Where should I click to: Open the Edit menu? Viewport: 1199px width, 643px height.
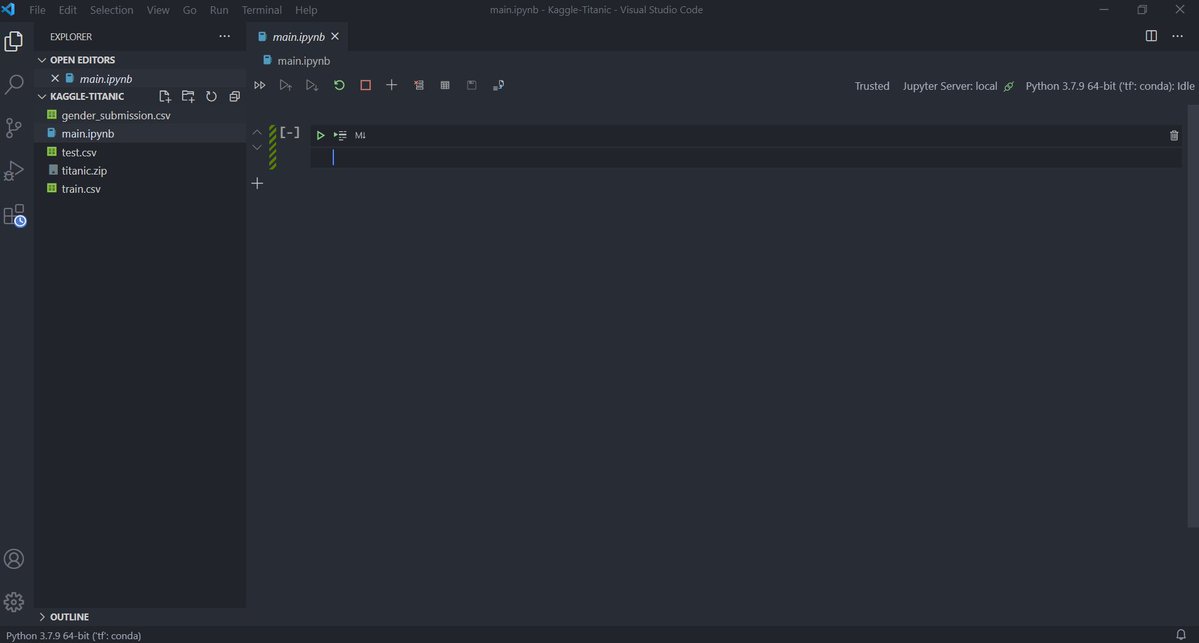67,10
